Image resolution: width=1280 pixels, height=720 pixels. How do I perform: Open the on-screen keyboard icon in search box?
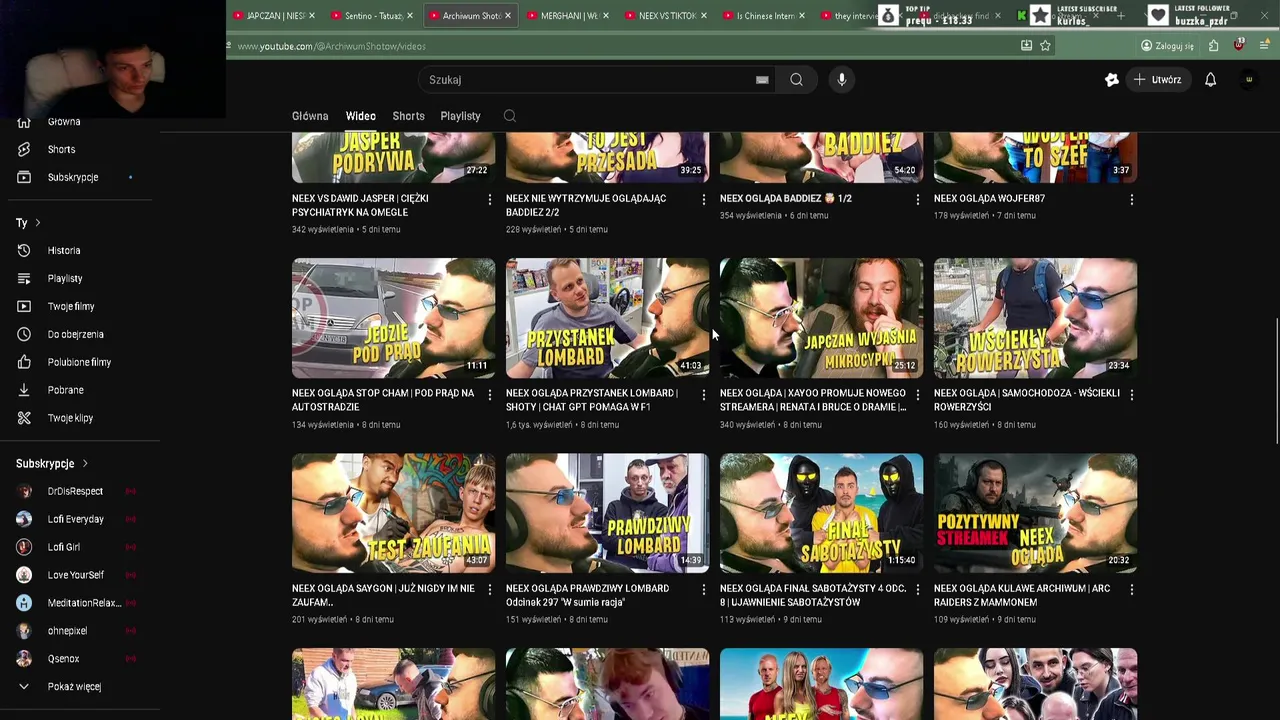coord(762,80)
